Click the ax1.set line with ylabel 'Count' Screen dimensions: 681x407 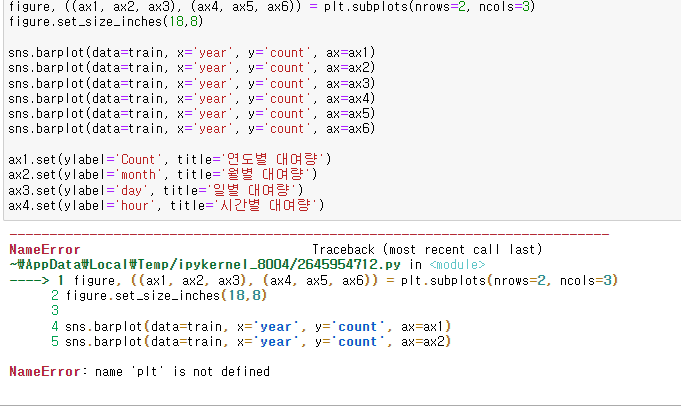tap(170, 159)
